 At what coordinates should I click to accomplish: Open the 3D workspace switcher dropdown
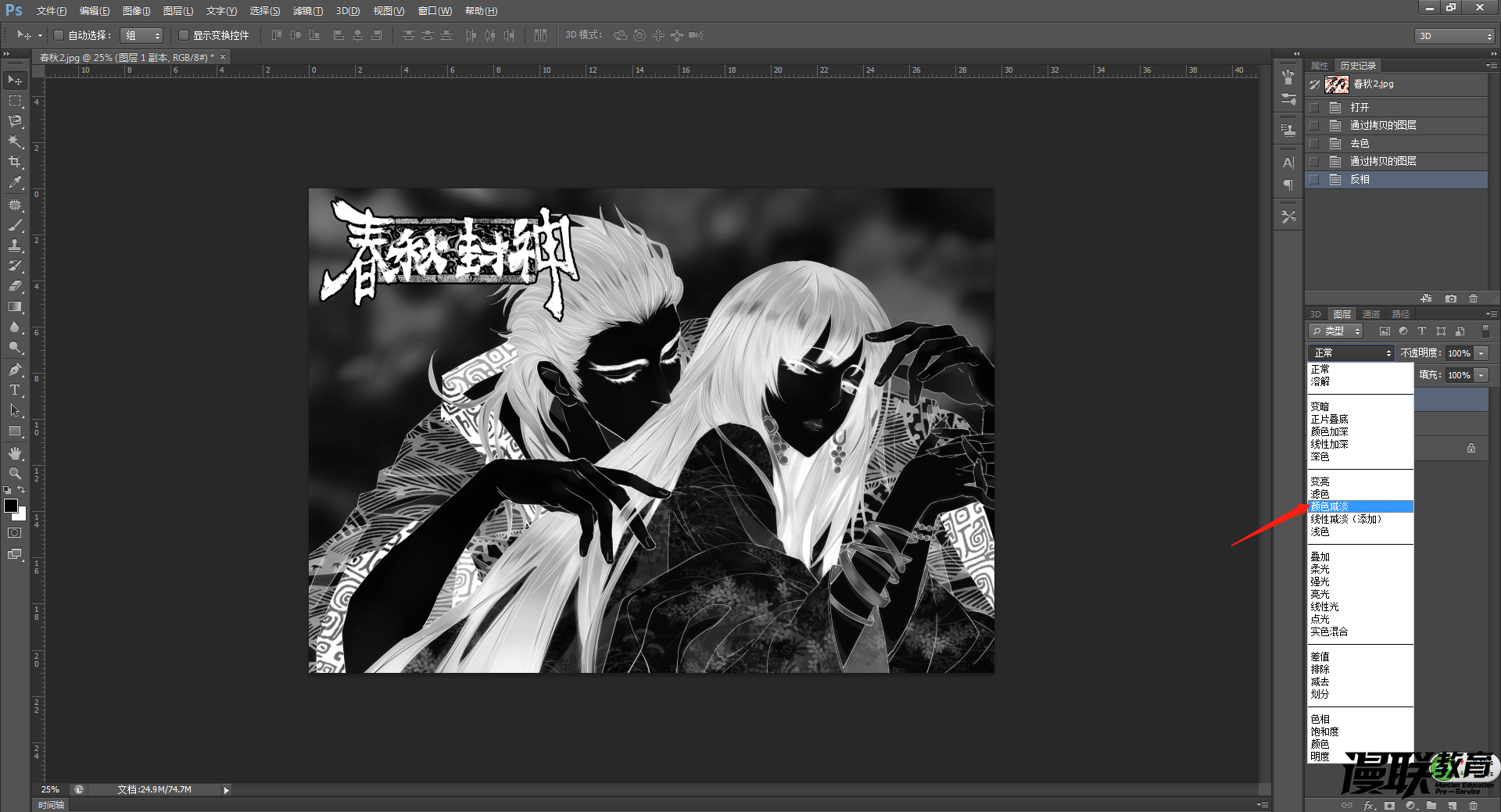(x=1455, y=36)
